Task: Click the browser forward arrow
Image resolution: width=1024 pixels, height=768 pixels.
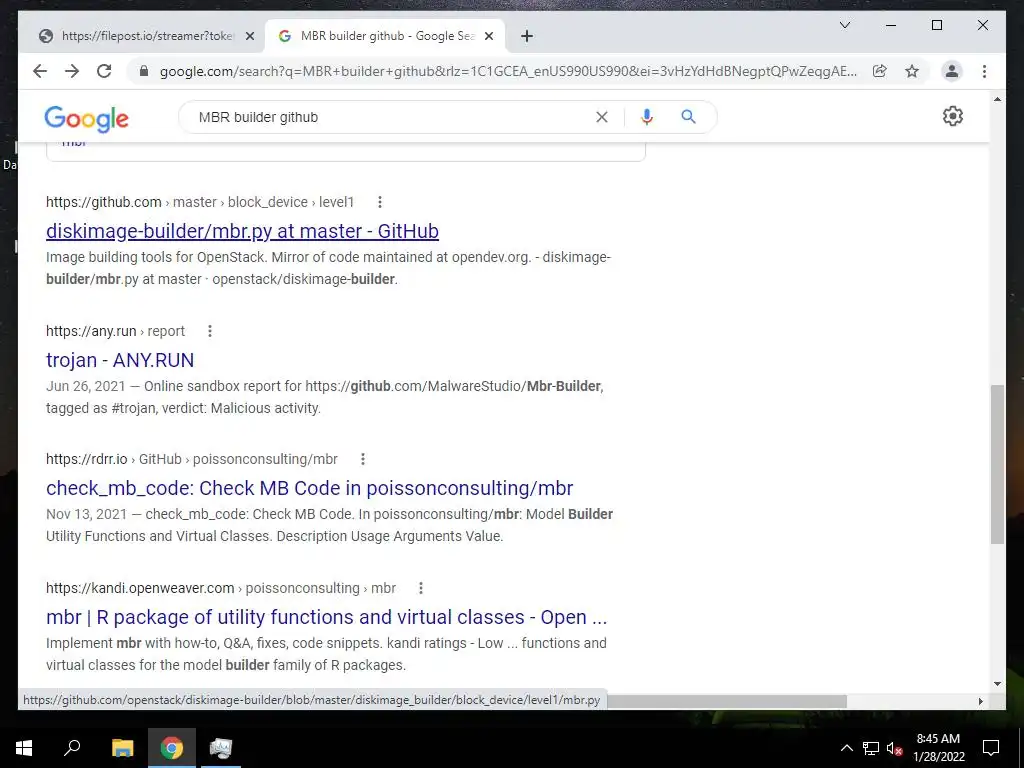Action: click(72, 71)
